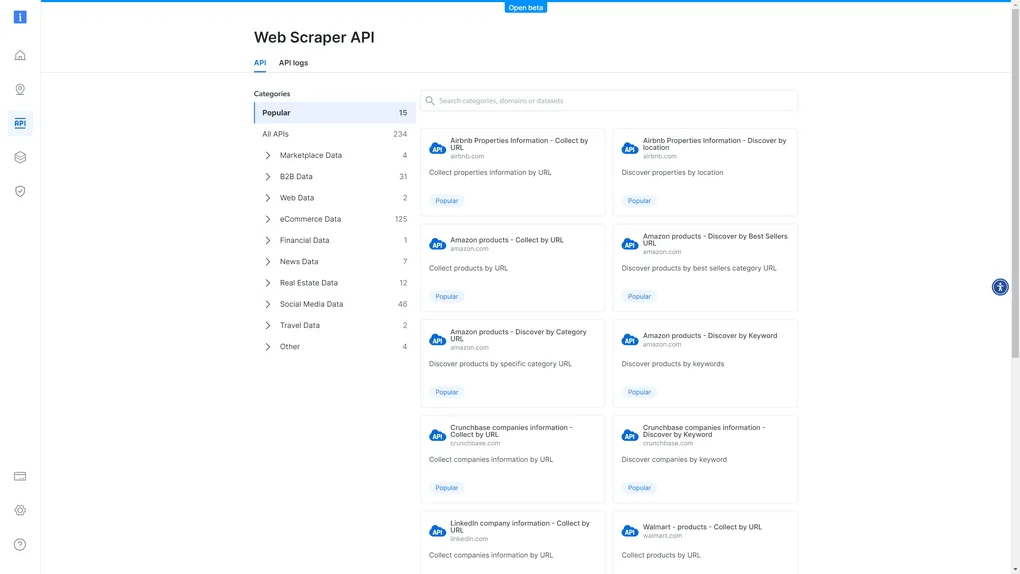This screenshot has height=574, width=1020.
Task: Click API cloud icon of Walmart products
Action: [x=630, y=531]
